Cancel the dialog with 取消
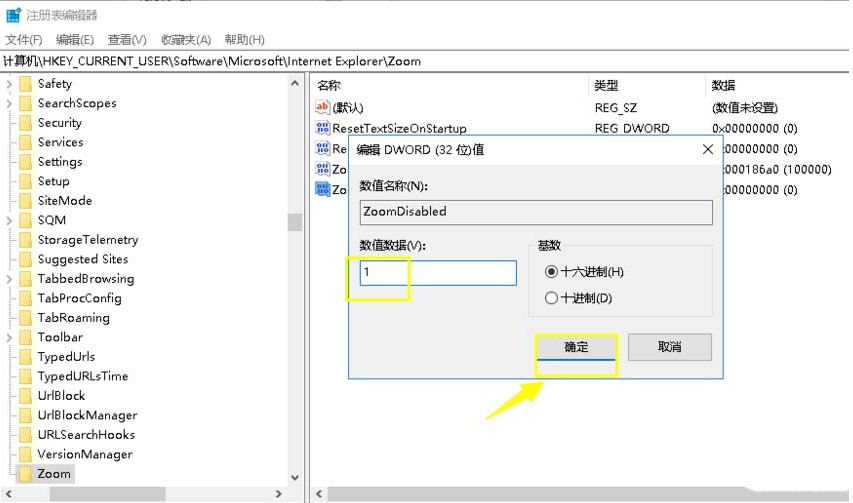This screenshot has width=853, height=503. pyautogui.click(x=670, y=347)
